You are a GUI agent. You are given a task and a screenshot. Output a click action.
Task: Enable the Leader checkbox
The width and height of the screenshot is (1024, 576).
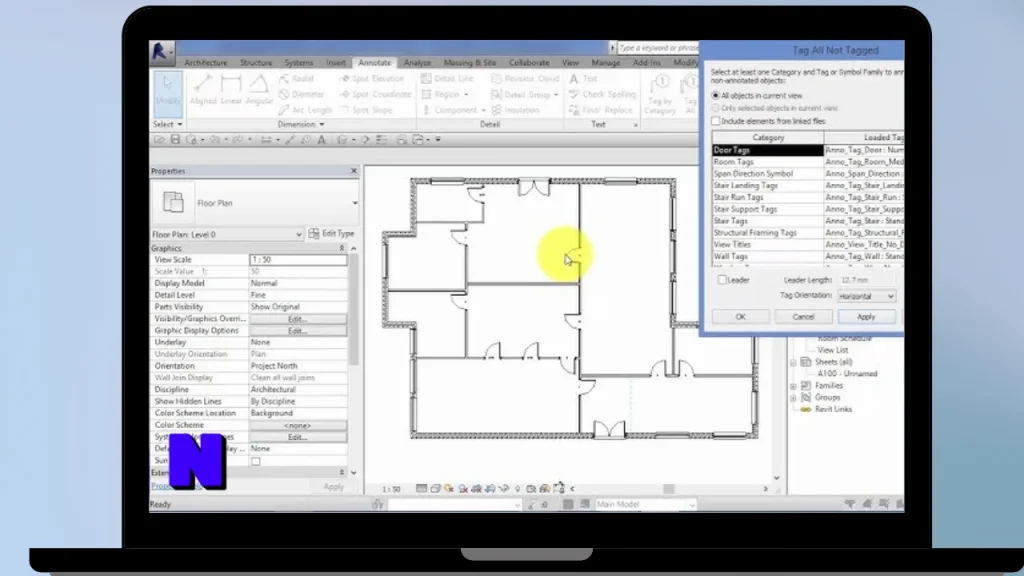pyautogui.click(x=722, y=280)
